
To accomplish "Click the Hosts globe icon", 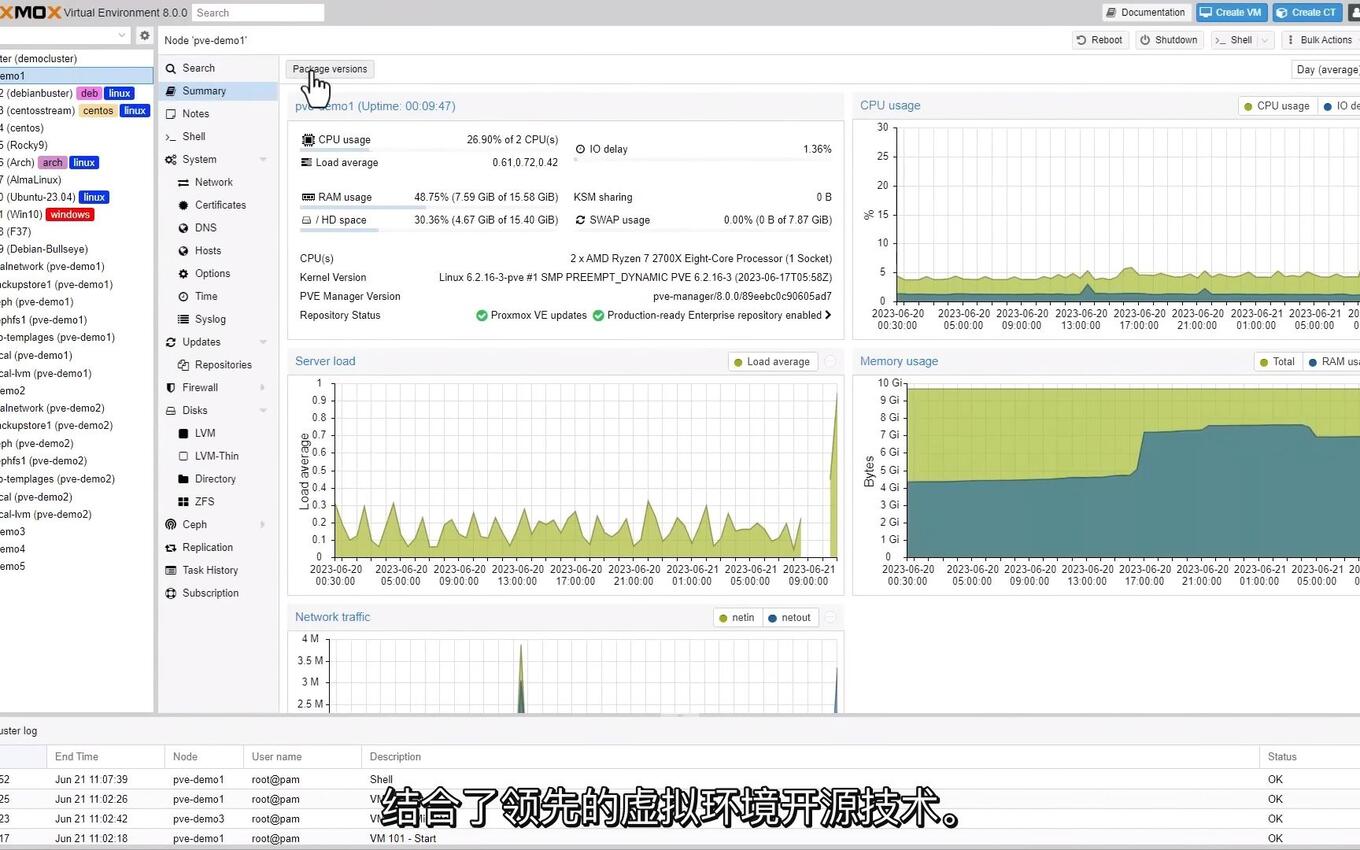I will (x=184, y=251).
